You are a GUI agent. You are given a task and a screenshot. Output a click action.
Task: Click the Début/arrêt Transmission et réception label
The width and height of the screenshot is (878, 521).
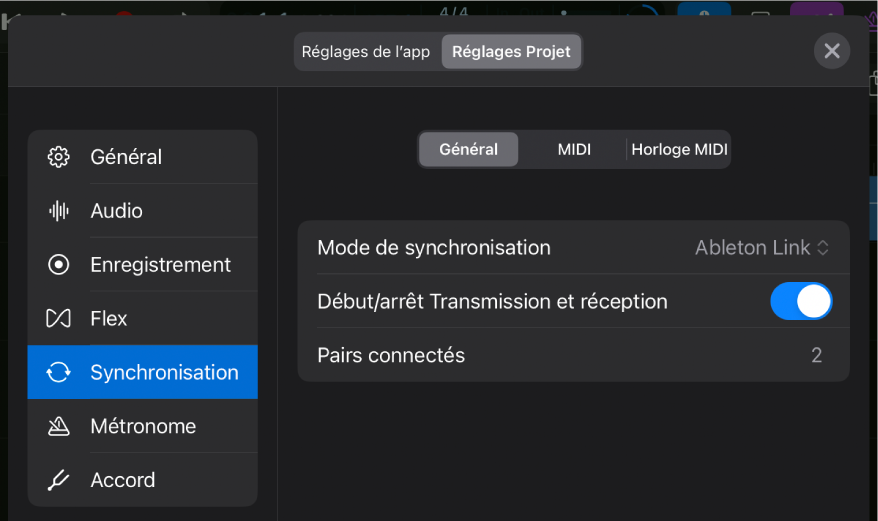[492, 301]
